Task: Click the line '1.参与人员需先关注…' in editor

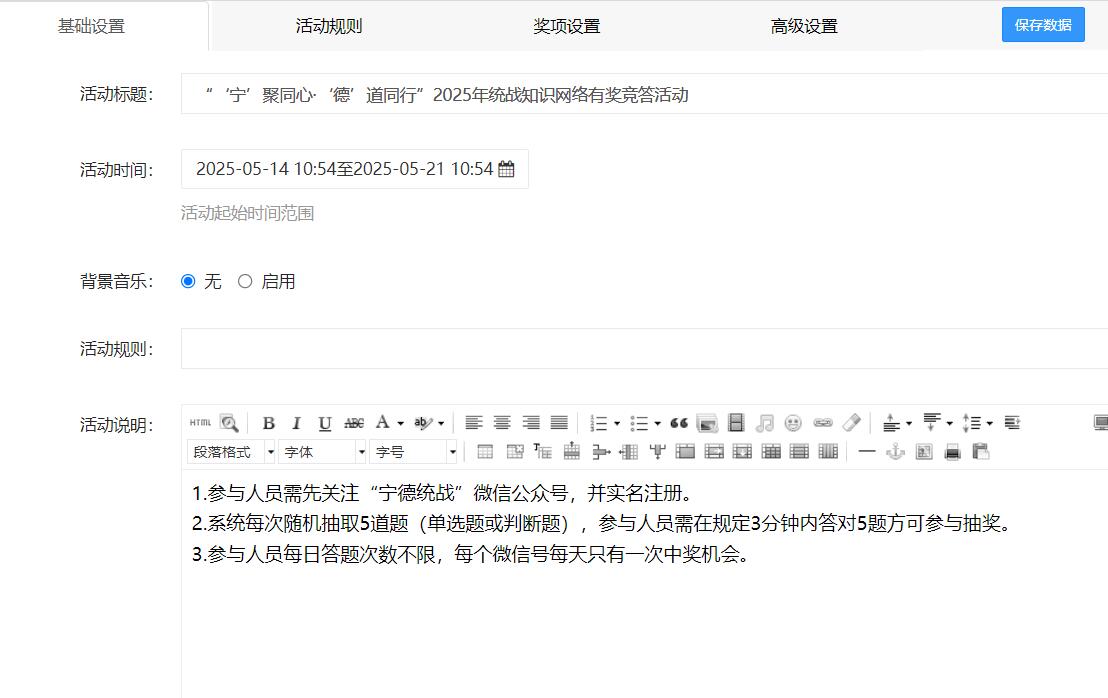Action: tap(444, 492)
